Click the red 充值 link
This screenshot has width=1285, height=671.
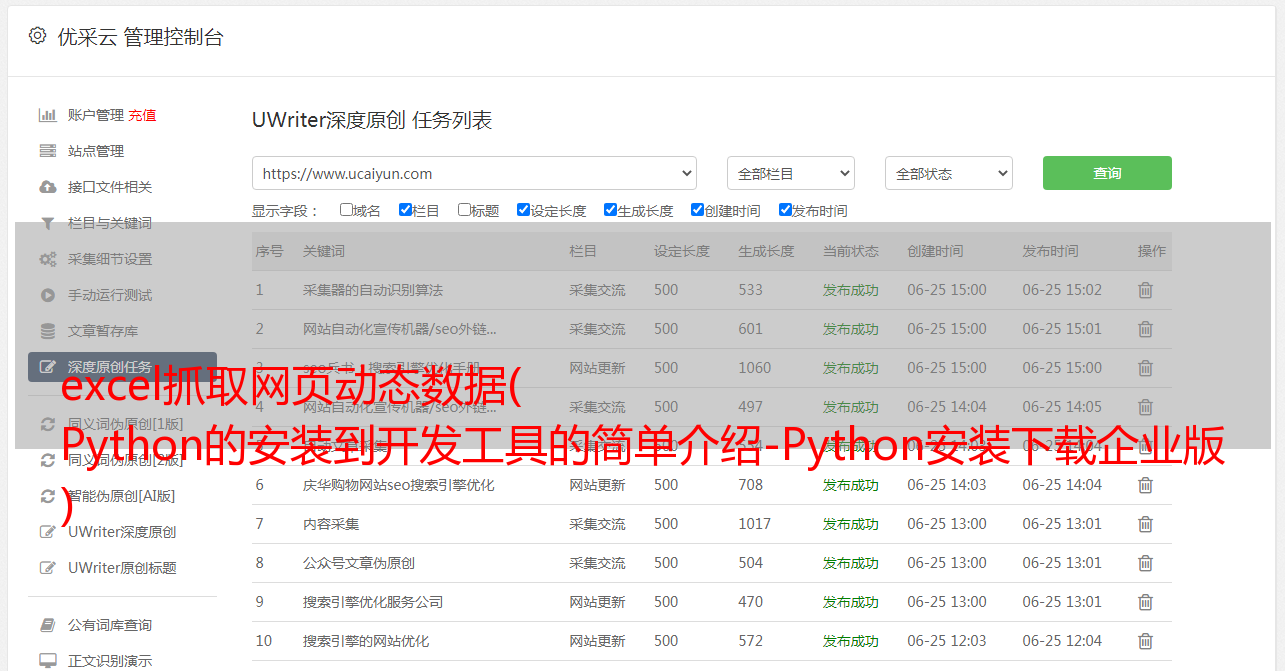[x=142, y=115]
